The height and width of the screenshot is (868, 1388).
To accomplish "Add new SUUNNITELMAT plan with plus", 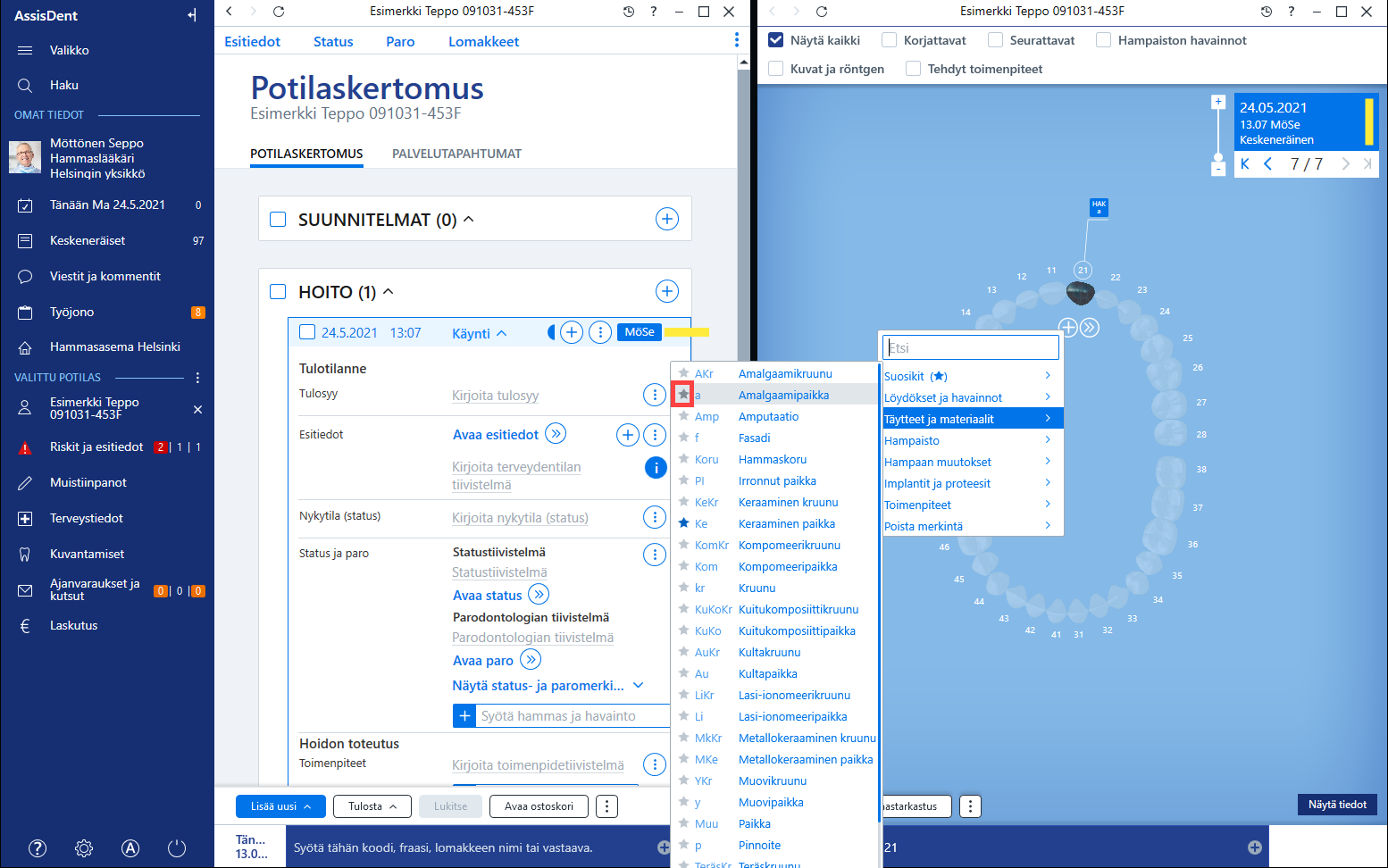I will click(667, 219).
